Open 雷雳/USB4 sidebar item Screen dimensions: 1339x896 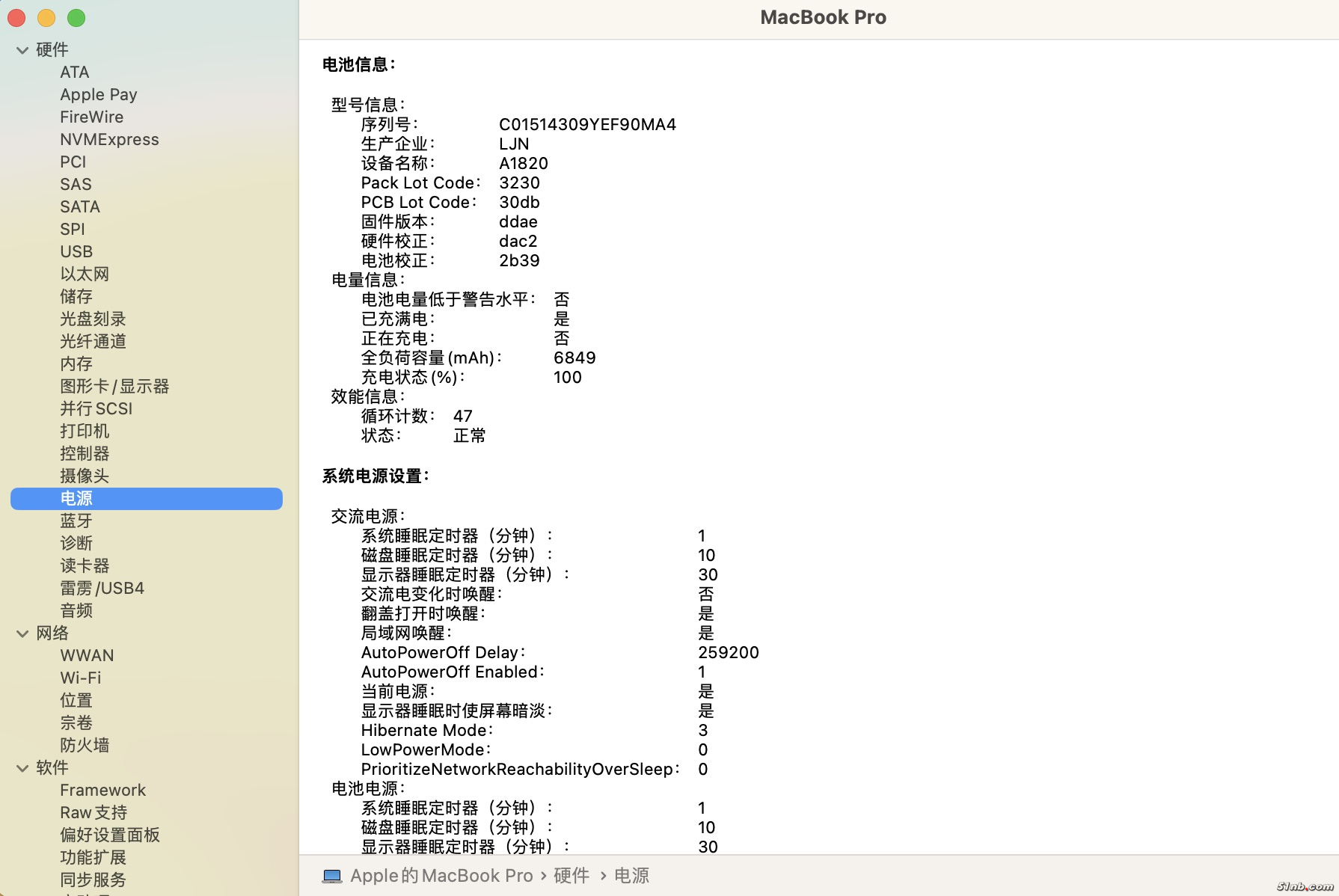(102, 588)
